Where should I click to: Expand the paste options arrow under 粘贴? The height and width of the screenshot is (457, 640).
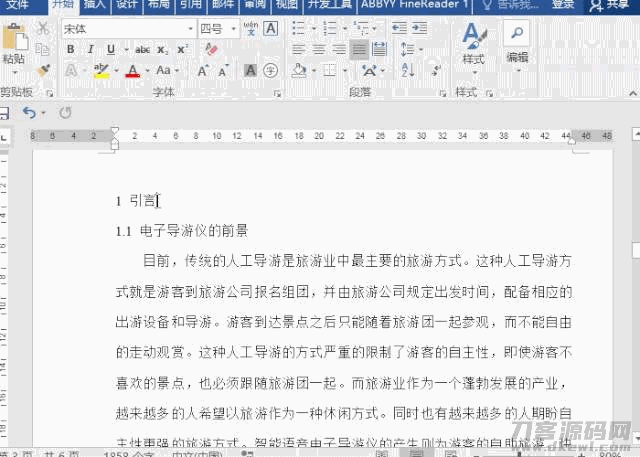pyautogui.click(x=15, y=73)
